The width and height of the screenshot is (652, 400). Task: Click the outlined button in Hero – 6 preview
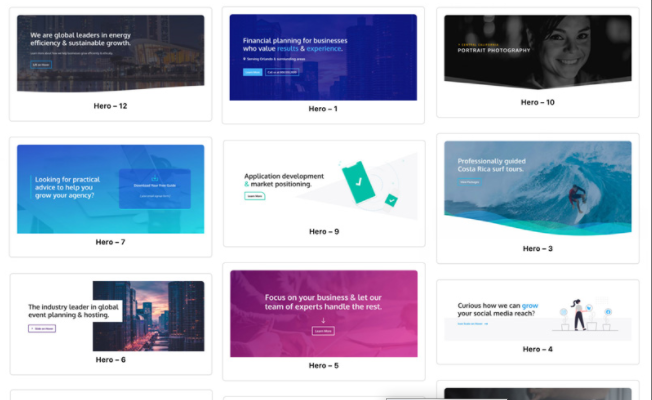(x=42, y=328)
